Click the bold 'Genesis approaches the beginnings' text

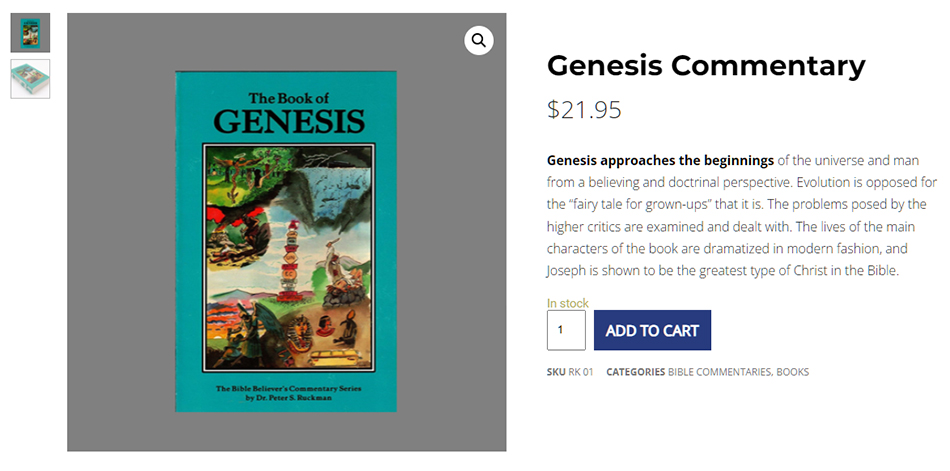coord(660,160)
